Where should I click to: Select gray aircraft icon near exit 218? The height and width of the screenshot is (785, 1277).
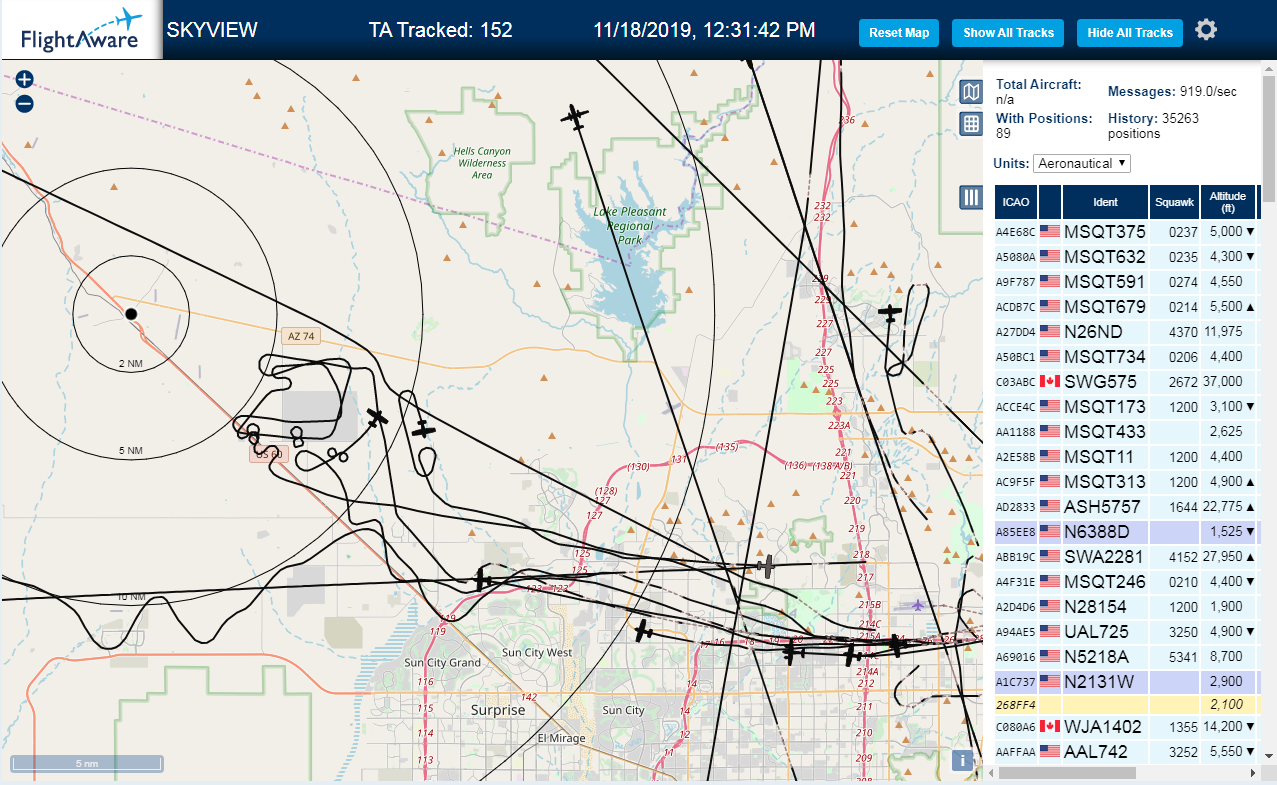click(766, 567)
